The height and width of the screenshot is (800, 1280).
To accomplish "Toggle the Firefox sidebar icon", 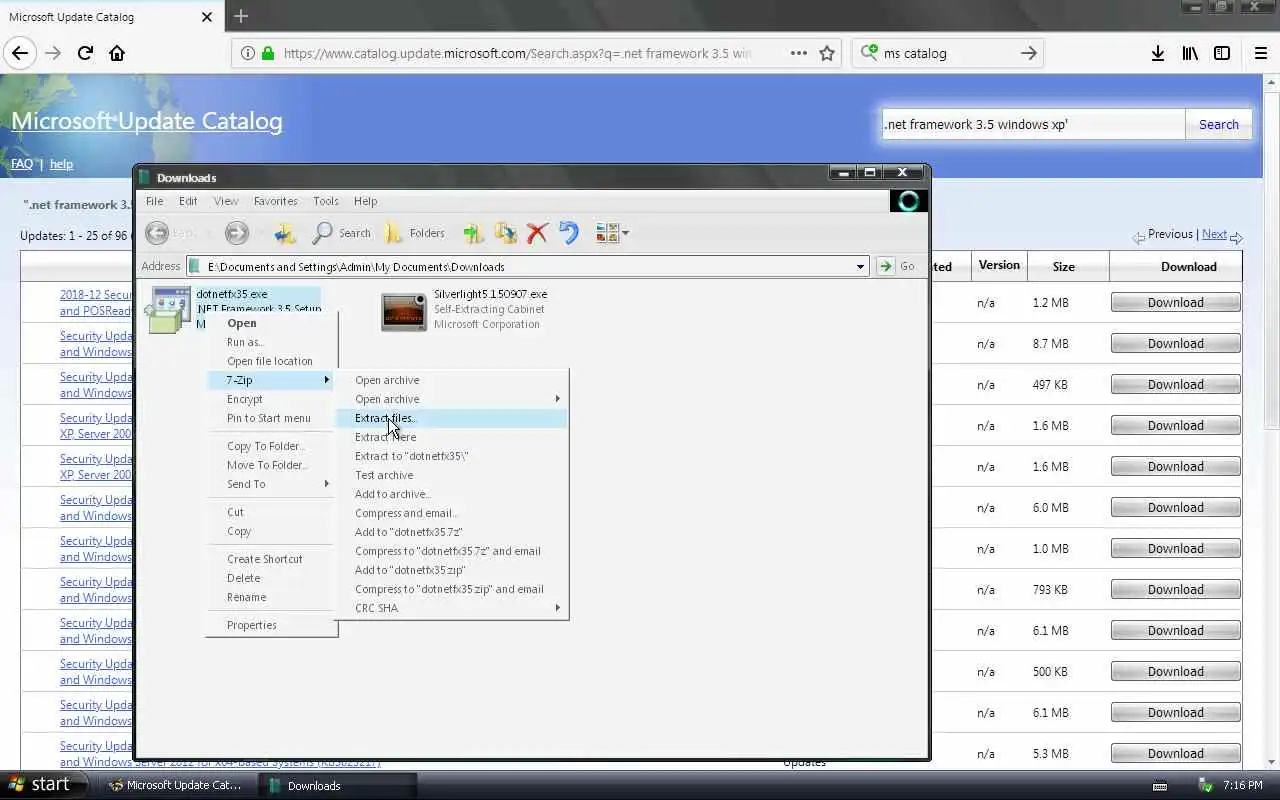I will pos(1222,53).
